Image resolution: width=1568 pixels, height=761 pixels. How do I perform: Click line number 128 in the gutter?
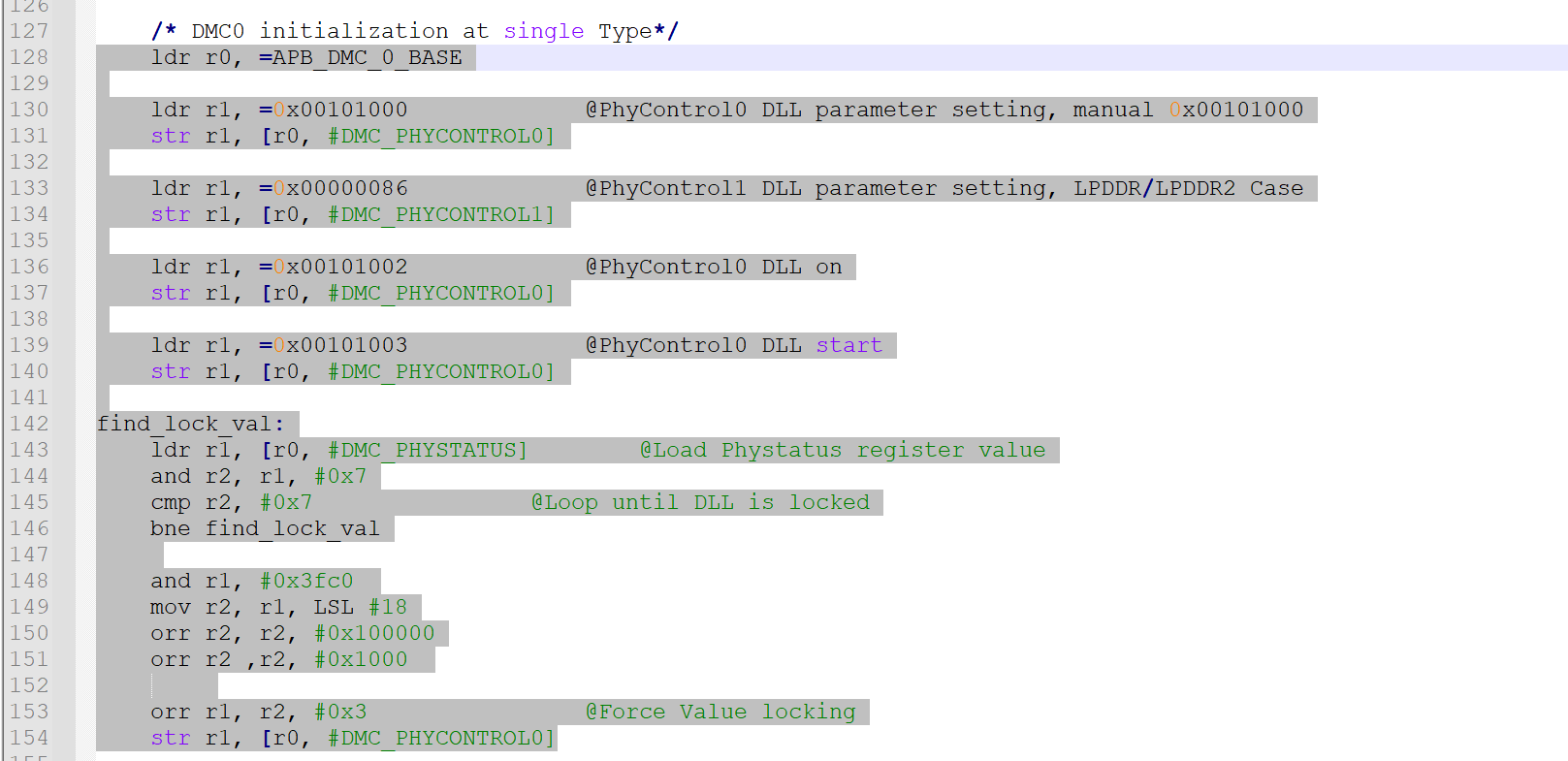29,57
